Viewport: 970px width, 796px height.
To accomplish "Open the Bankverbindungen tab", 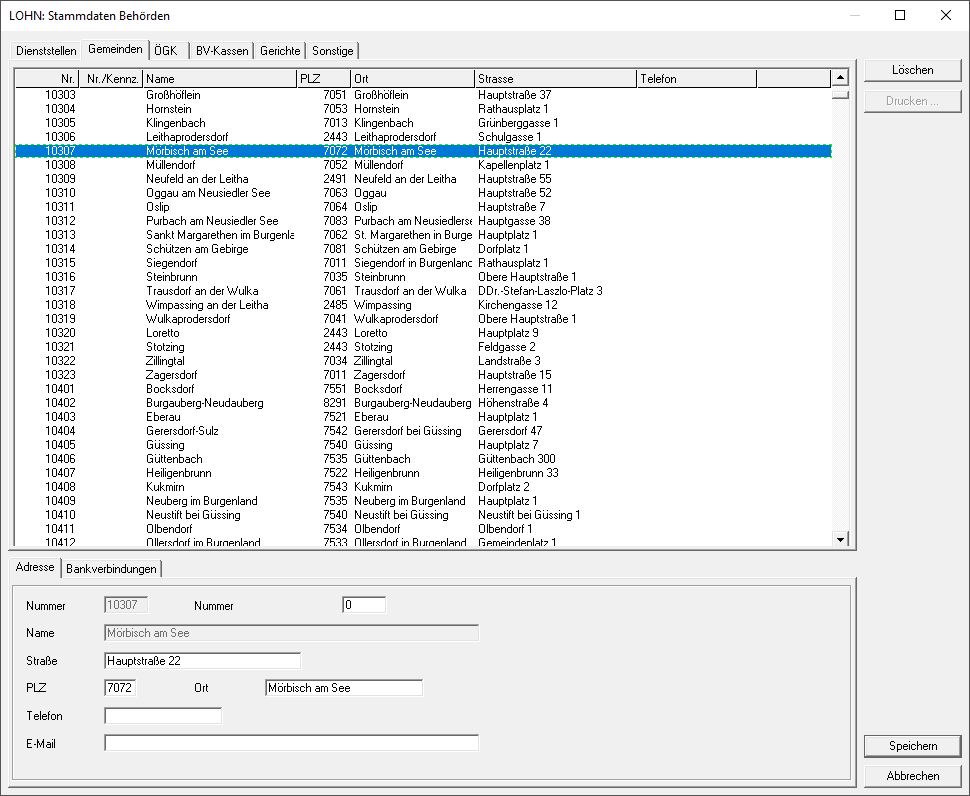I will point(111,569).
